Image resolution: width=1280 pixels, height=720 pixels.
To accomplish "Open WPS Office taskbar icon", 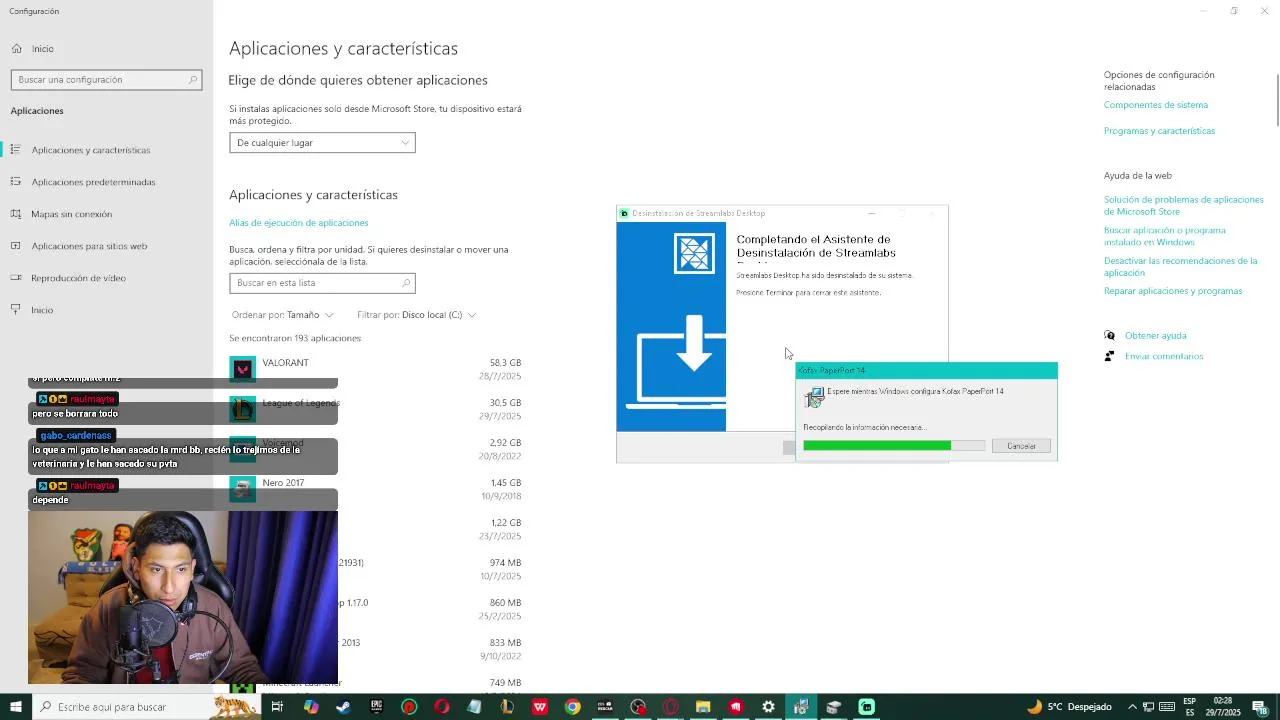I will tap(540, 707).
